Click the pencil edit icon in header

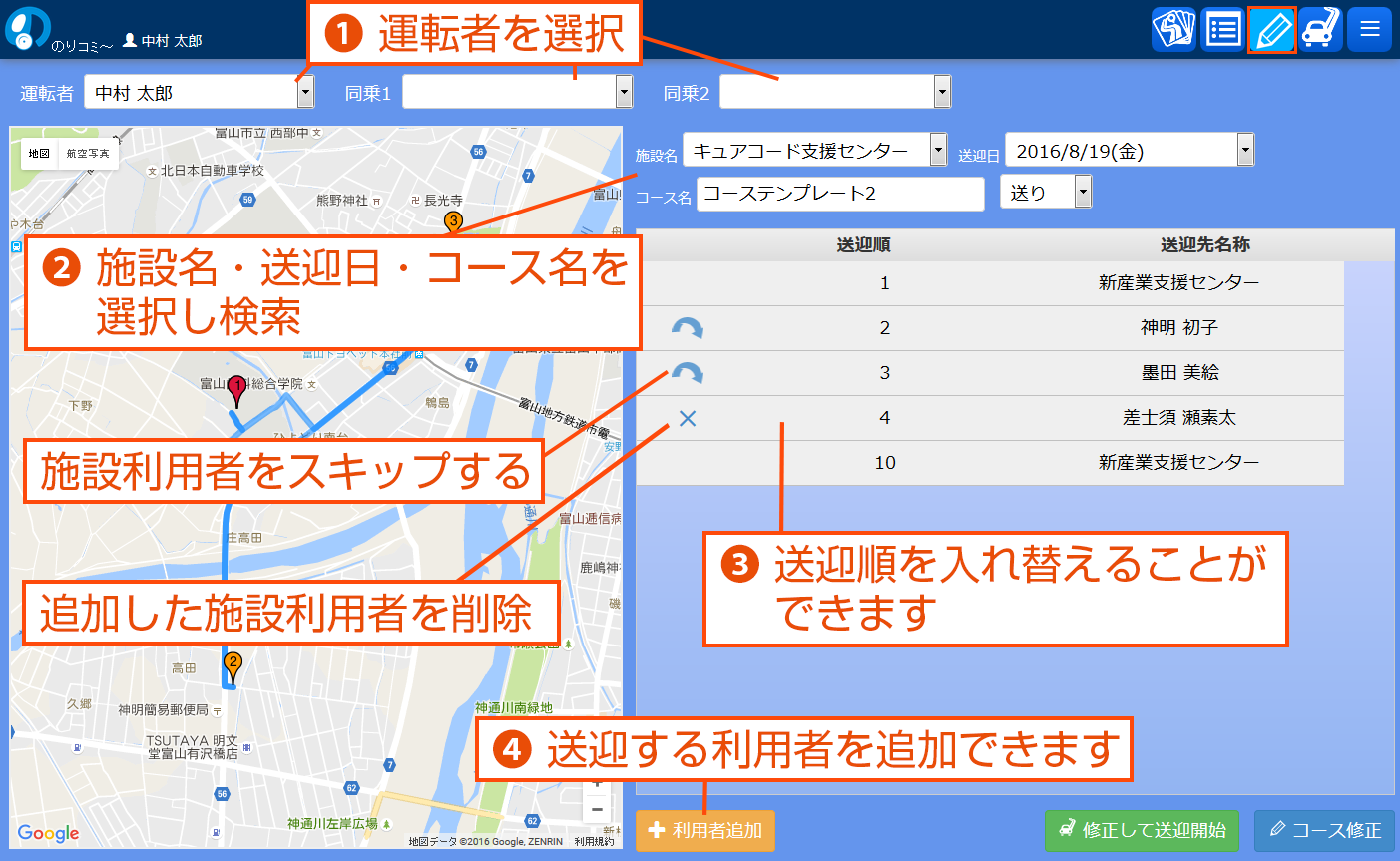[1272, 29]
